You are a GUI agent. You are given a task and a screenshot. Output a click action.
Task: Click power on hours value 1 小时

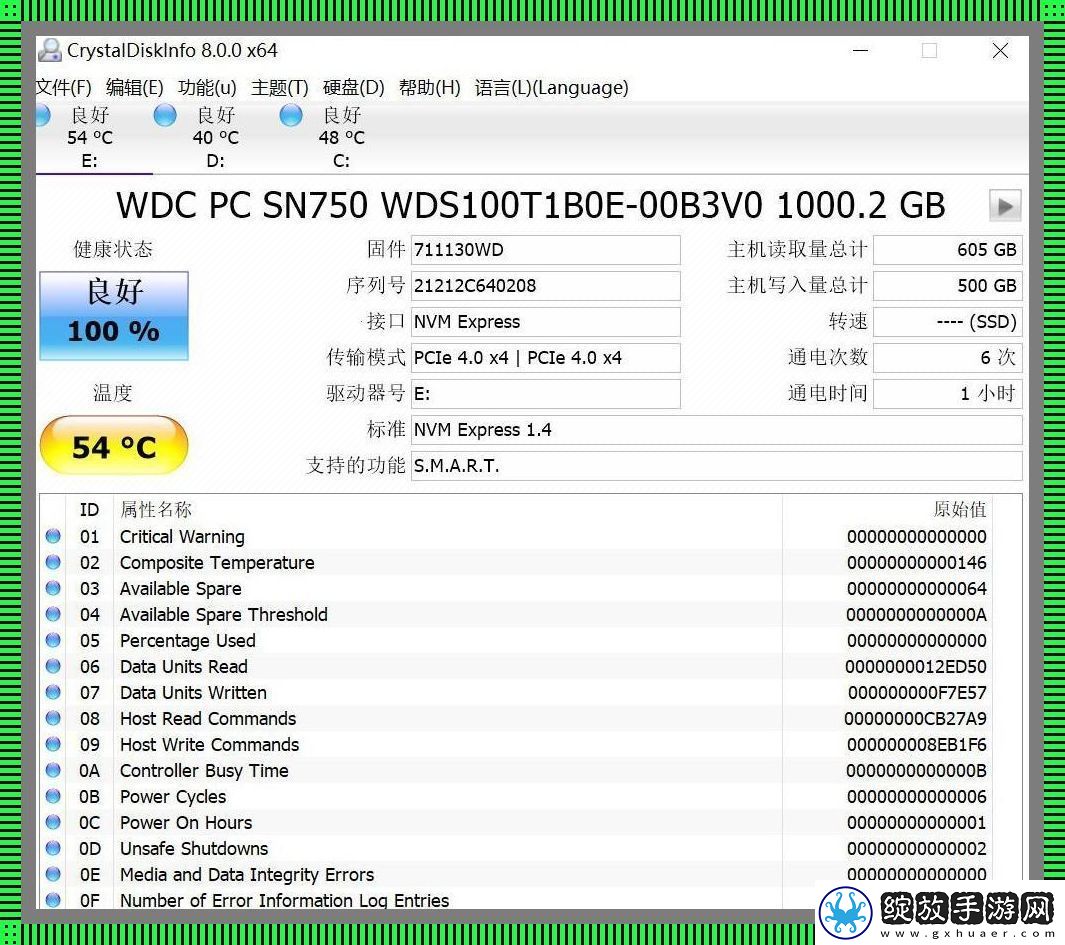point(947,394)
